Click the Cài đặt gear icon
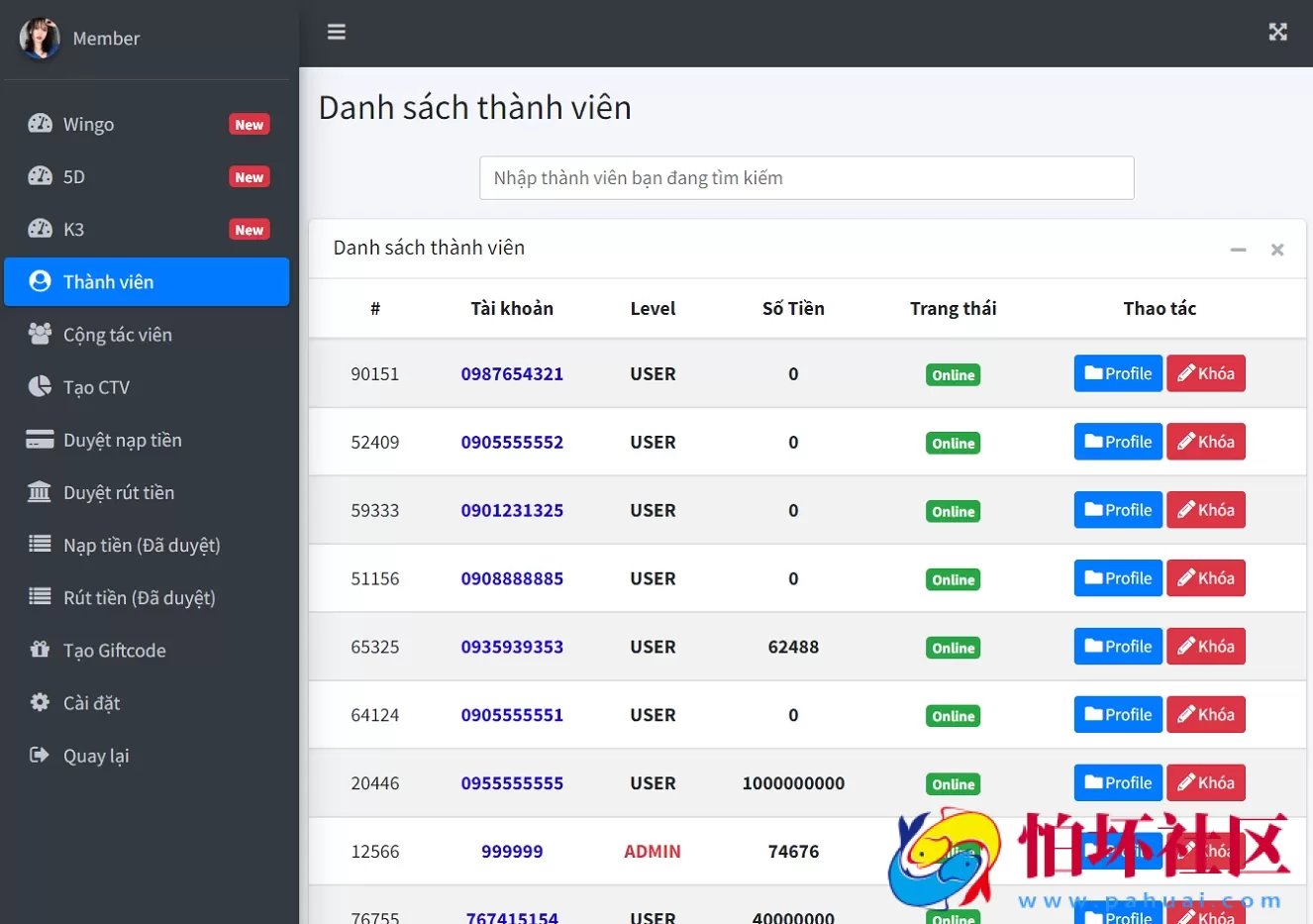This screenshot has width=1313, height=924. pyautogui.click(x=40, y=702)
